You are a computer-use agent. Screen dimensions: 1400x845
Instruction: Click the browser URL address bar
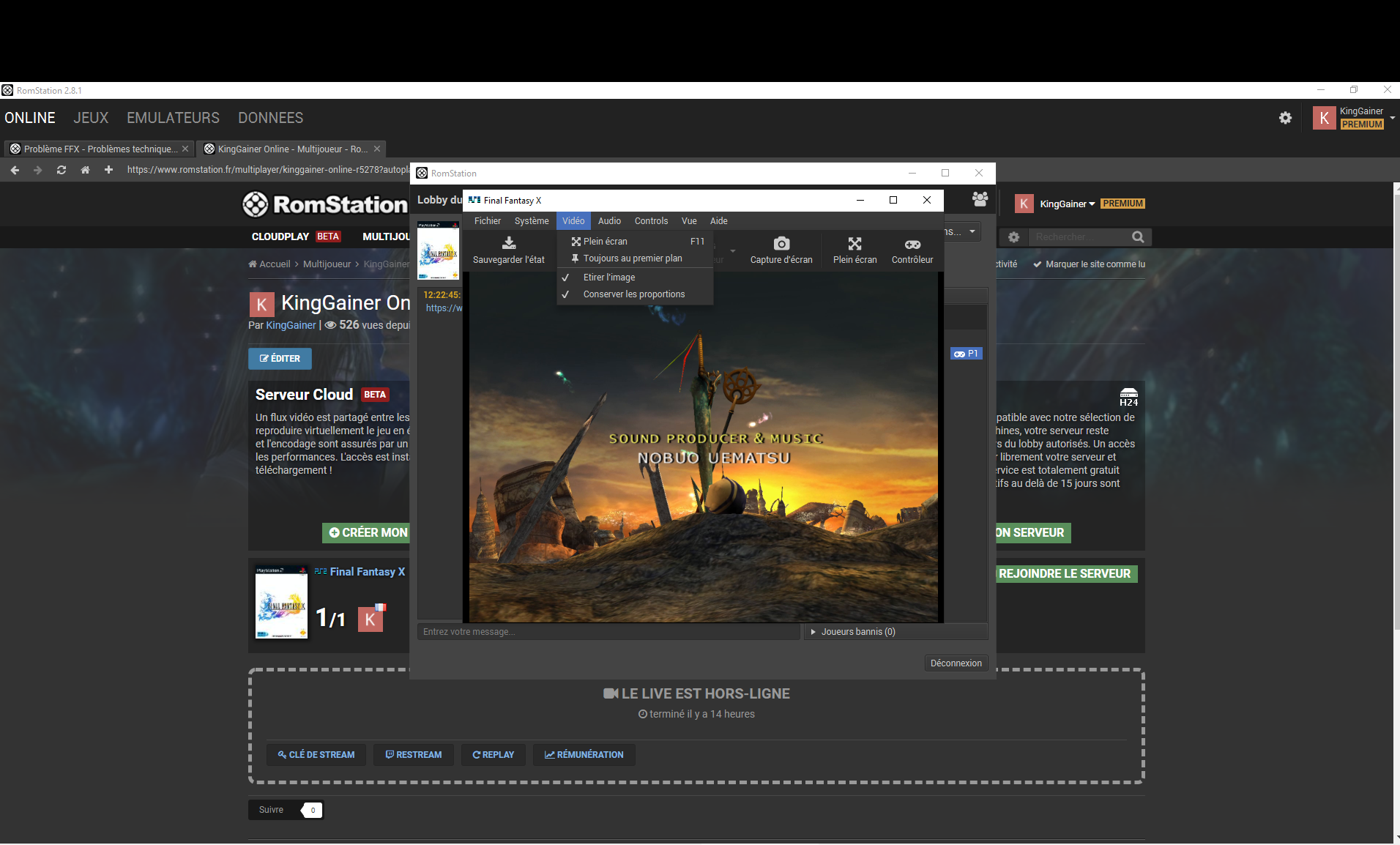(x=267, y=170)
